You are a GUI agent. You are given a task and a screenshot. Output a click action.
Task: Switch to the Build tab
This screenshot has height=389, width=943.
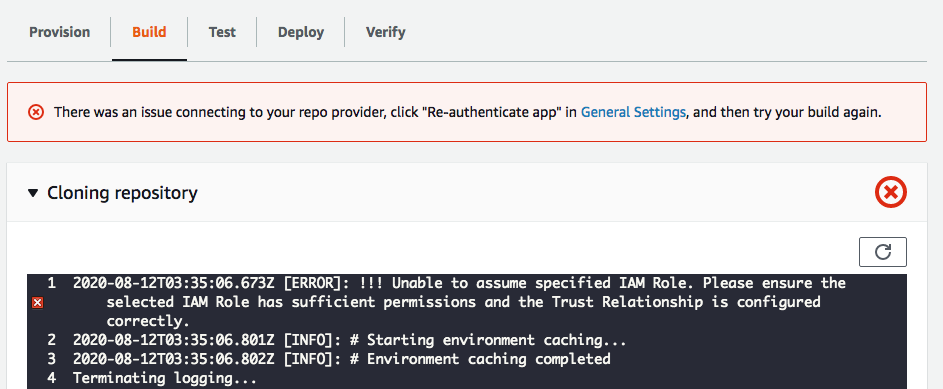149,32
